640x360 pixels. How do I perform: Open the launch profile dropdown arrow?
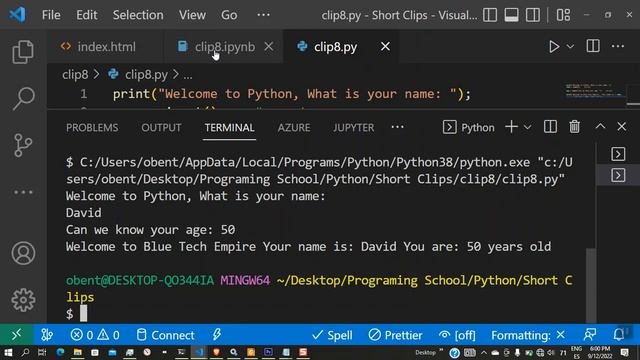pos(527,127)
